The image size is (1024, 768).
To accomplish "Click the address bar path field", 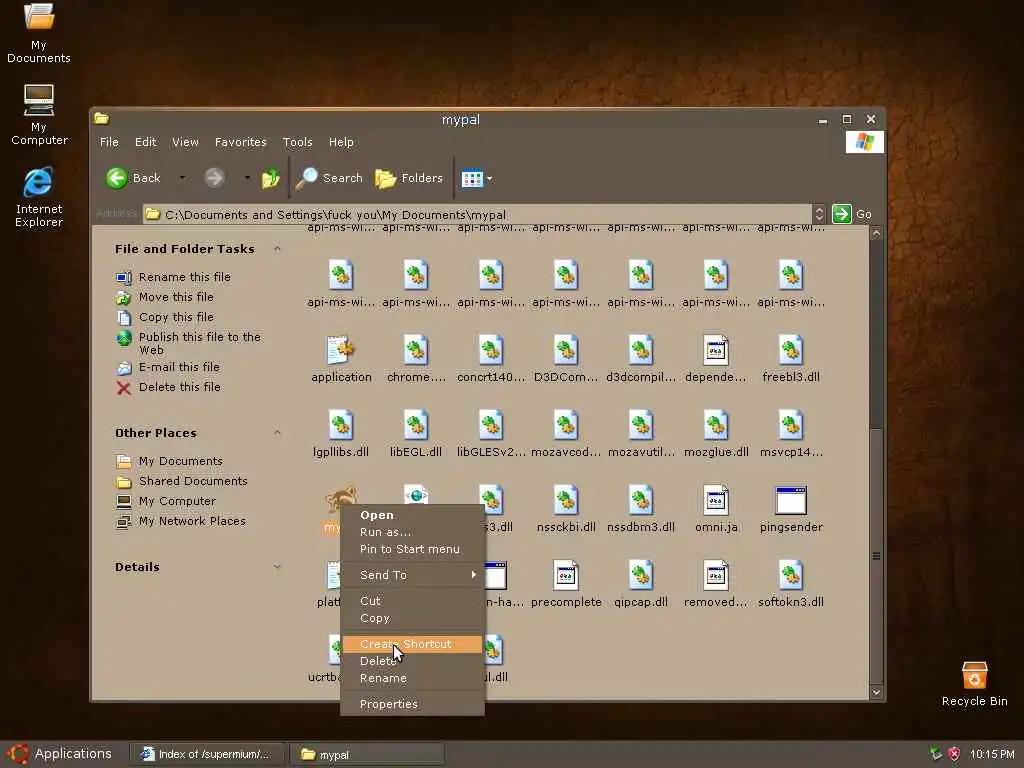I will tap(477, 214).
